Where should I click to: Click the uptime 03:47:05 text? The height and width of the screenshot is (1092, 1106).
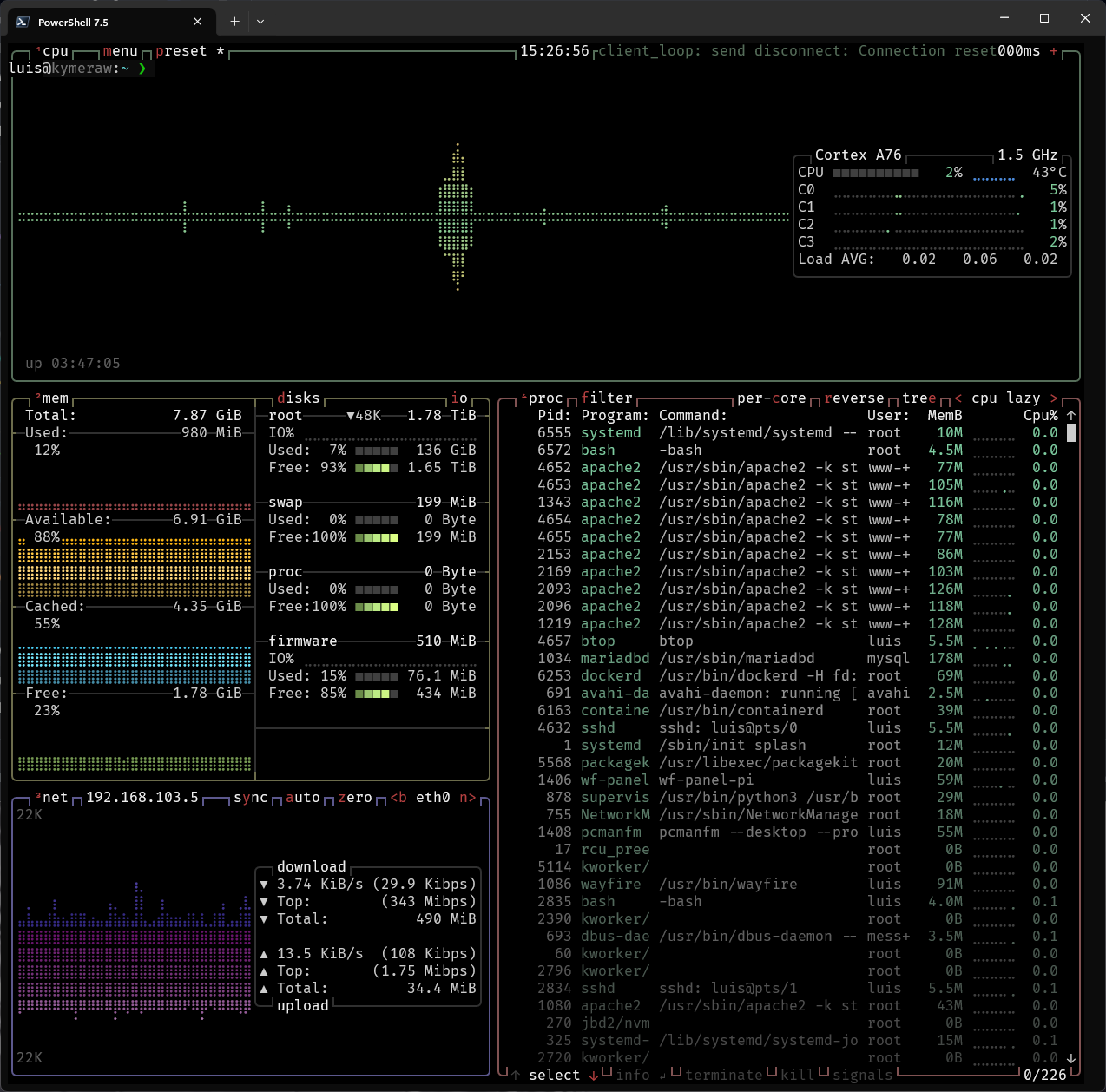(x=73, y=364)
